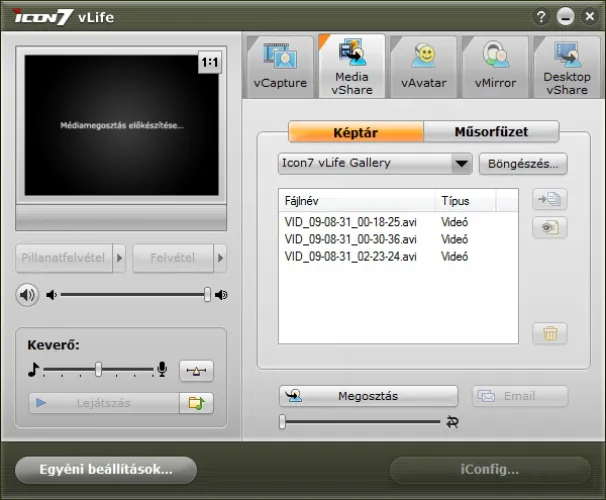Image resolution: width=606 pixels, height=500 pixels.
Task: Select the Műsorfüzet sub-tab
Action: pyautogui.click(x=491, y=132)
